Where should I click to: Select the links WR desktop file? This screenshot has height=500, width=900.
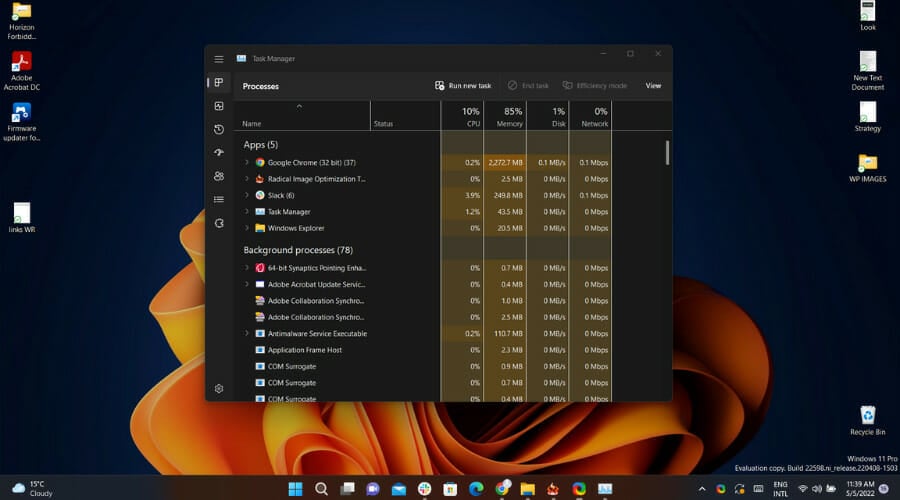pyautogui.click(x=22, y=218)
